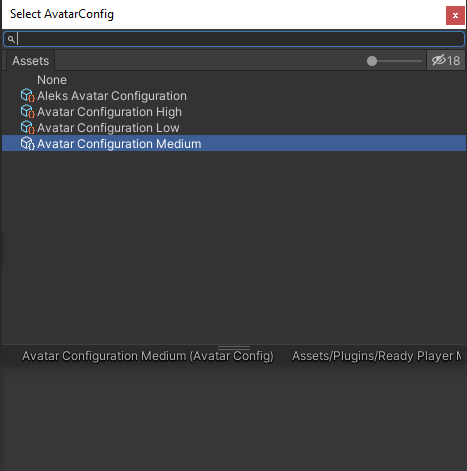
Task: Click the Avatar Configuration Medium preview title
Action: (148, 356)
